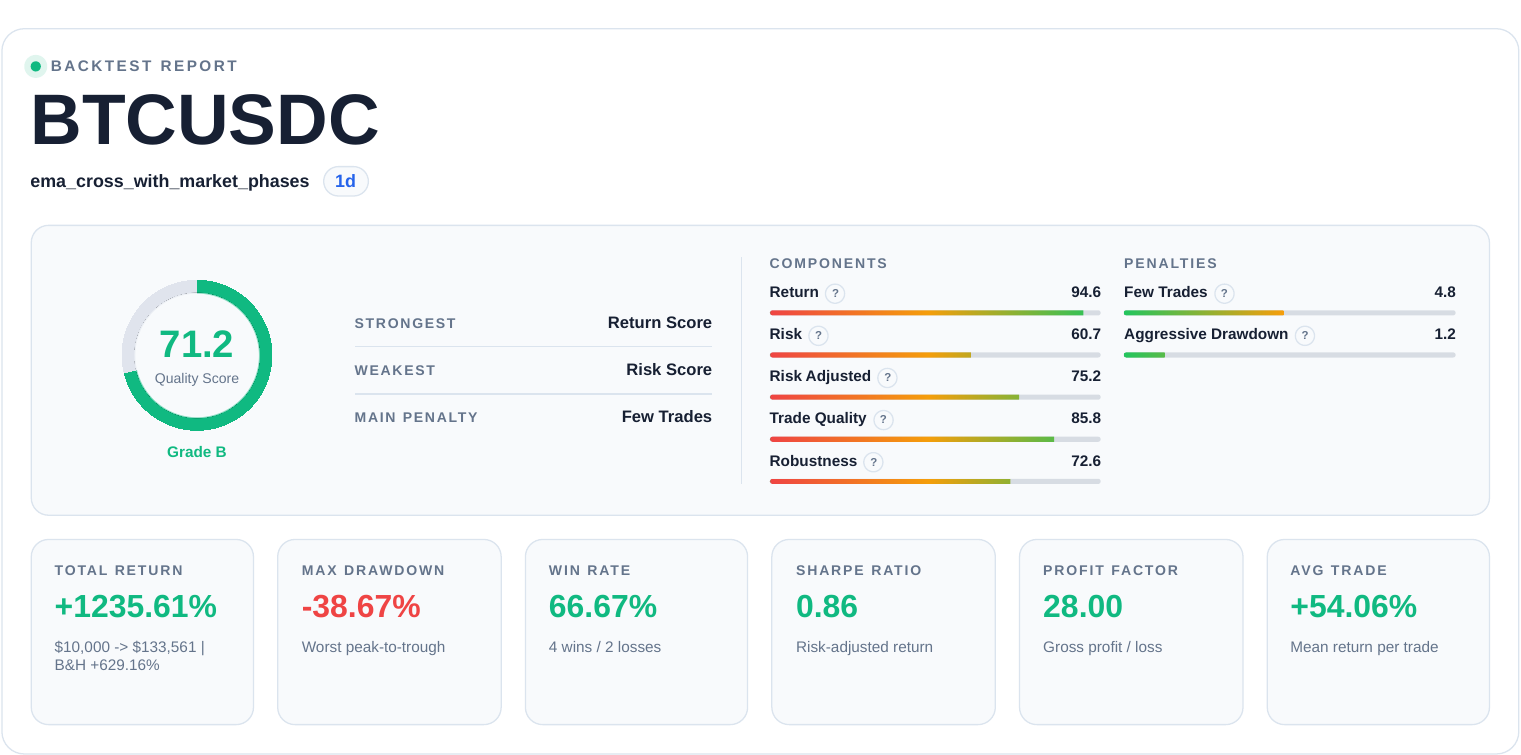Click the Risk Score weakest value

click(669, 370)
